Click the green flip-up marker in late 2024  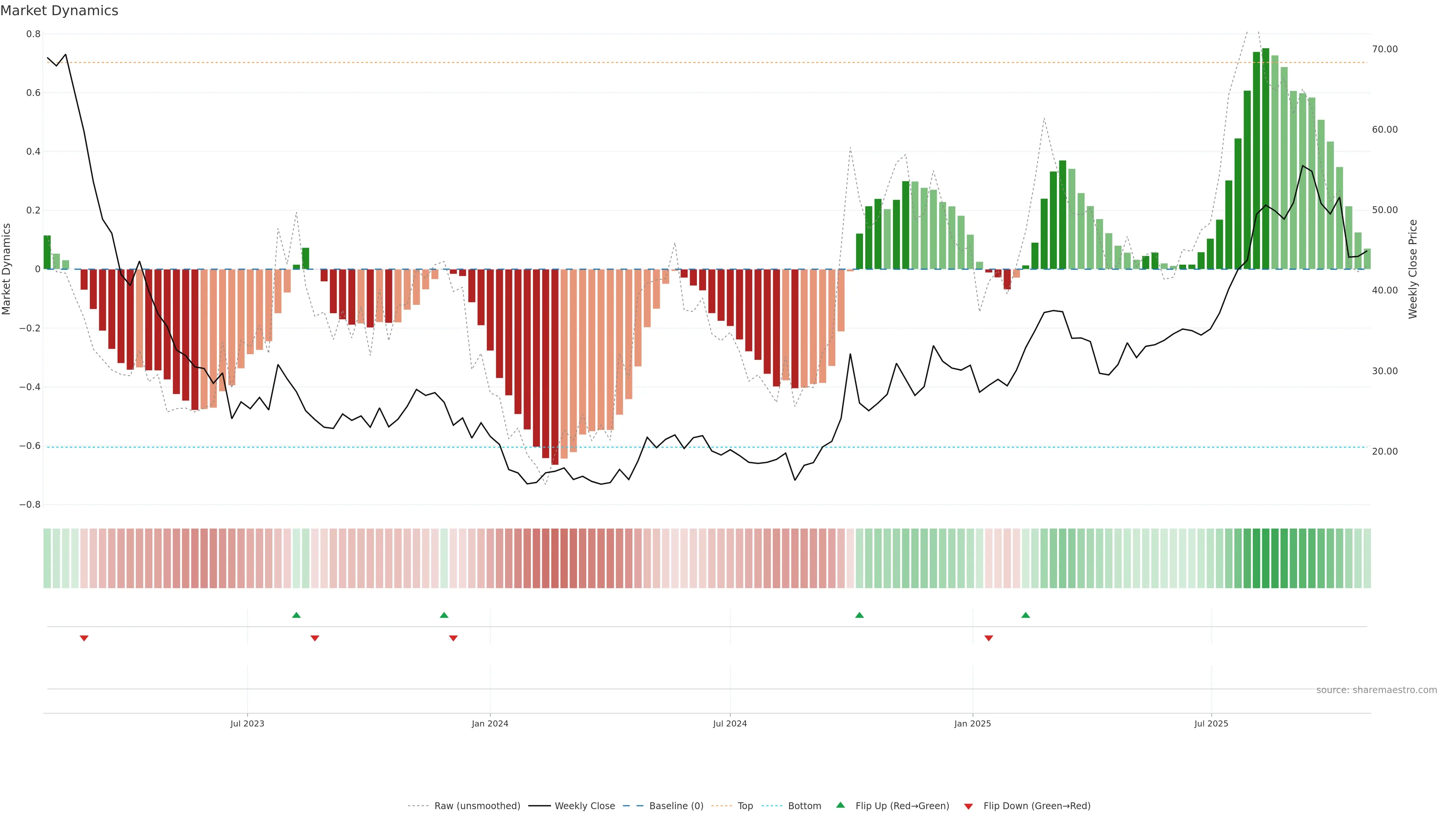pos(859,615)
